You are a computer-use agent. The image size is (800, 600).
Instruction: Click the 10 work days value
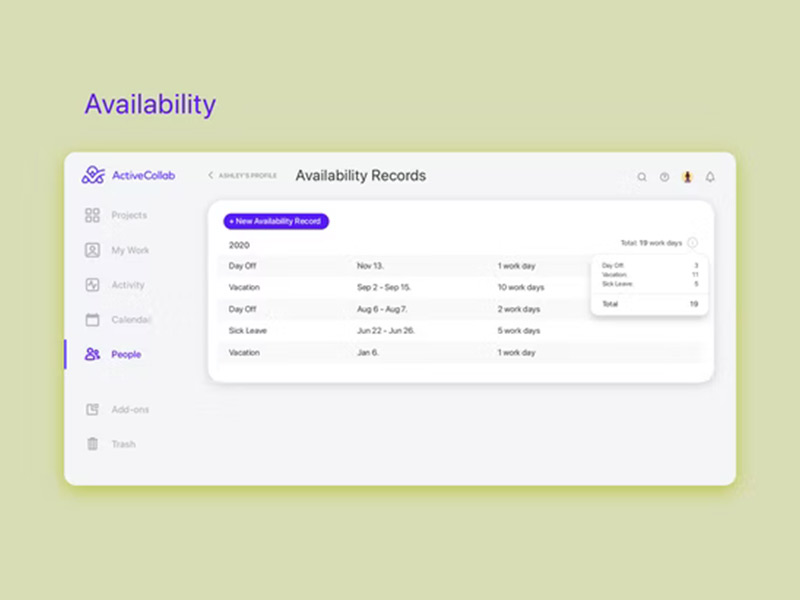[x=520, y=287]
